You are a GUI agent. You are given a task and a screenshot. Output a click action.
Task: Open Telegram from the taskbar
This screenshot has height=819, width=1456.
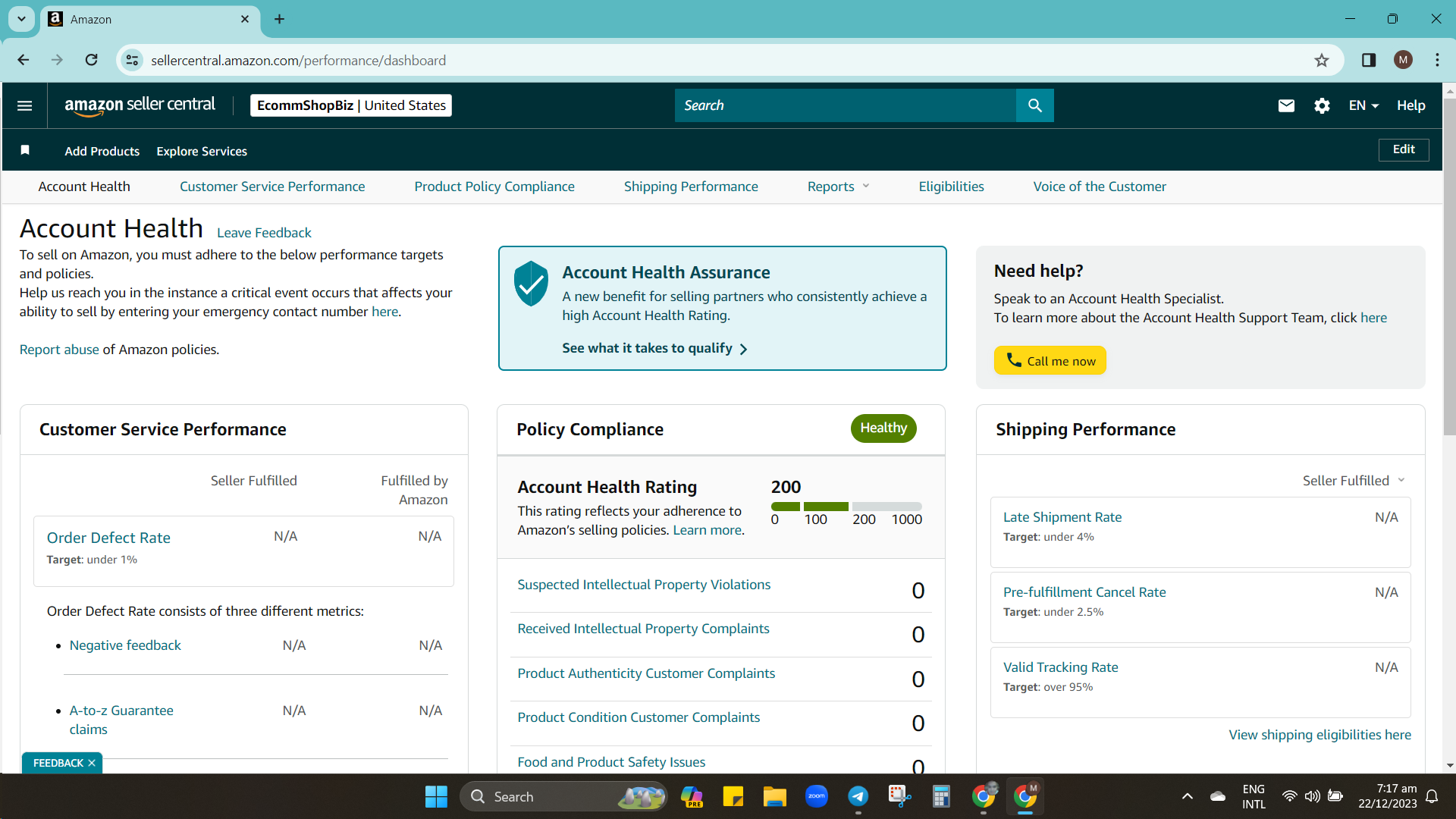click(858, 796)
